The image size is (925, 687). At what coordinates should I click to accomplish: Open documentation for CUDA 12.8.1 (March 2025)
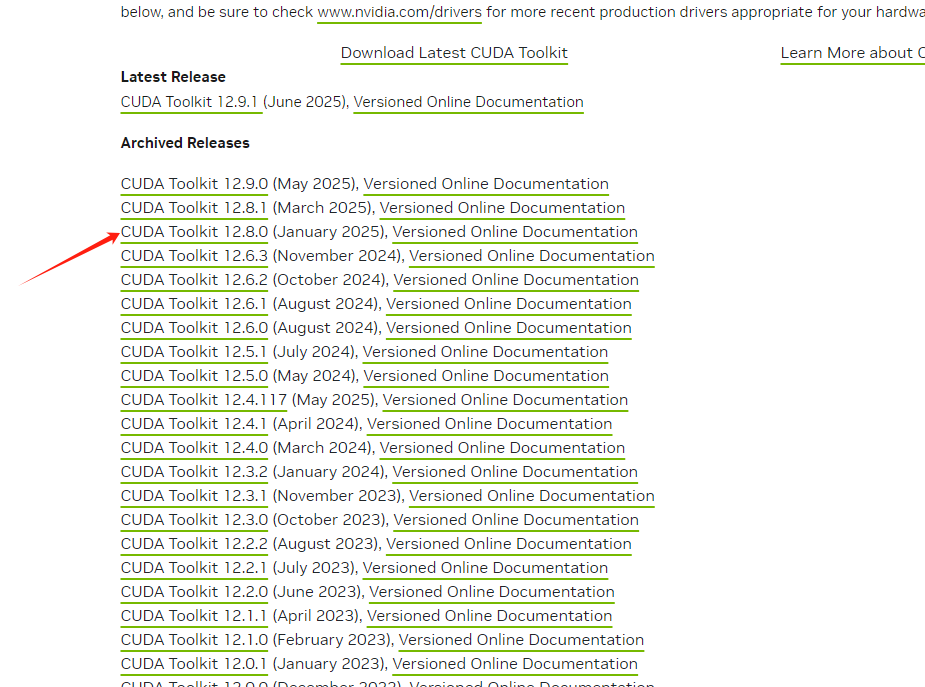click(x=502, y=208)
